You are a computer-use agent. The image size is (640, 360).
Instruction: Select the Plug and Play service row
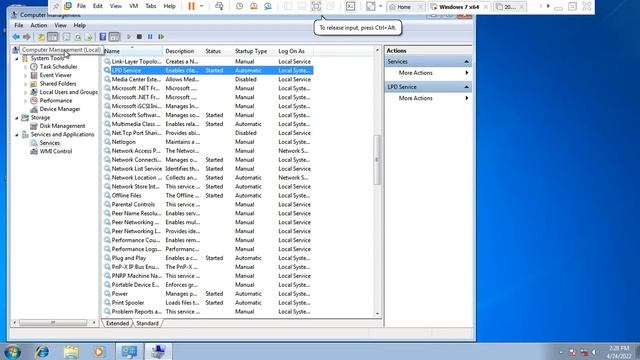208,258
